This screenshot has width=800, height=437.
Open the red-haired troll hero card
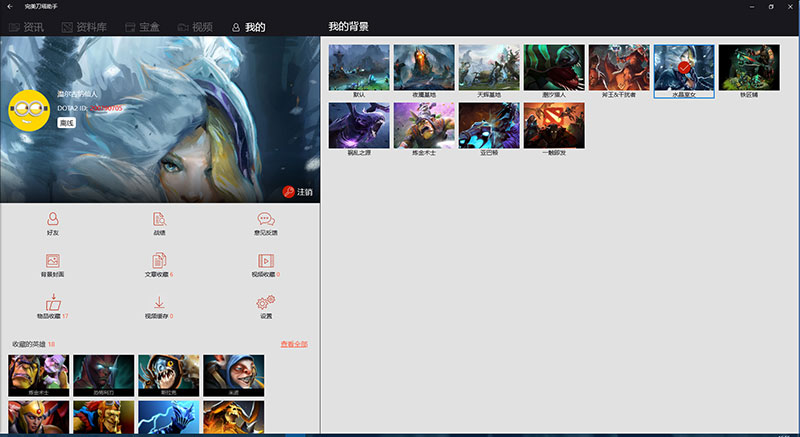pos(104,417)
